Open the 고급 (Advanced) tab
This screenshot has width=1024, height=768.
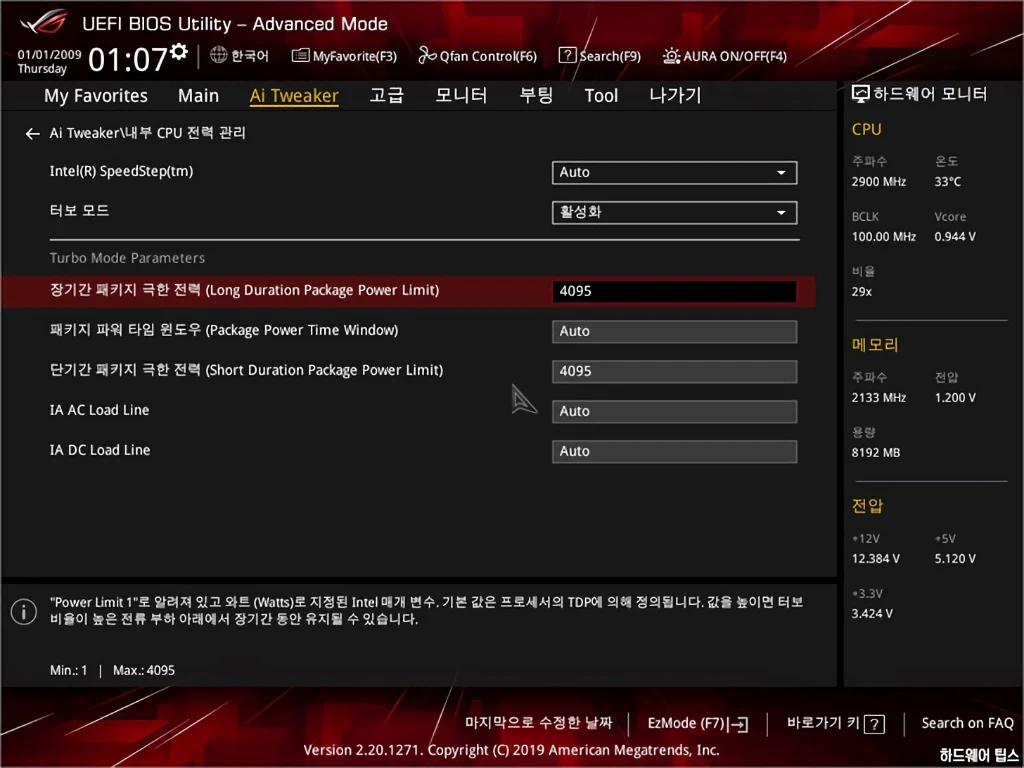coord(387,95)
